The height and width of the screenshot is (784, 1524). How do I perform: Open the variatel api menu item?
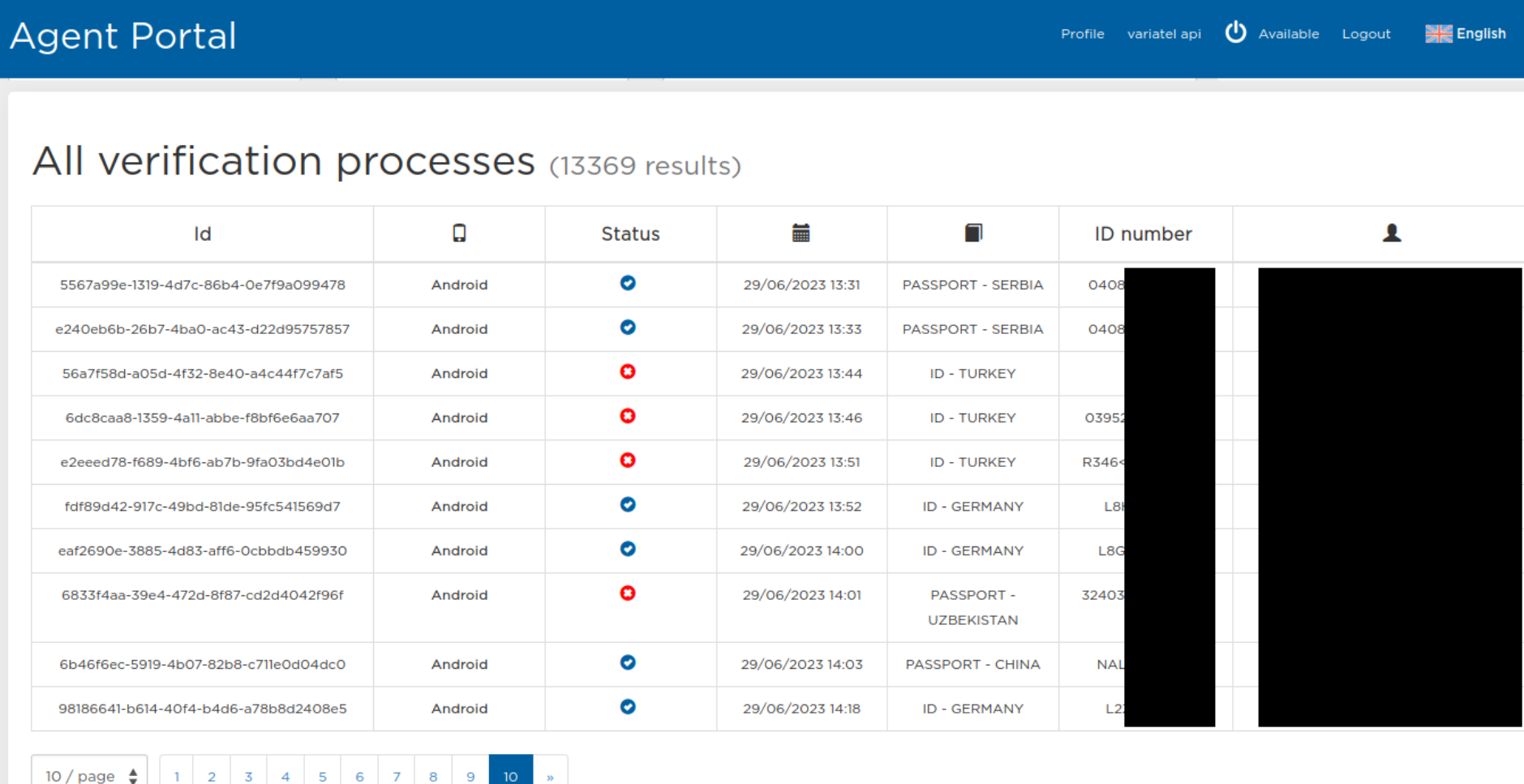1163,34
